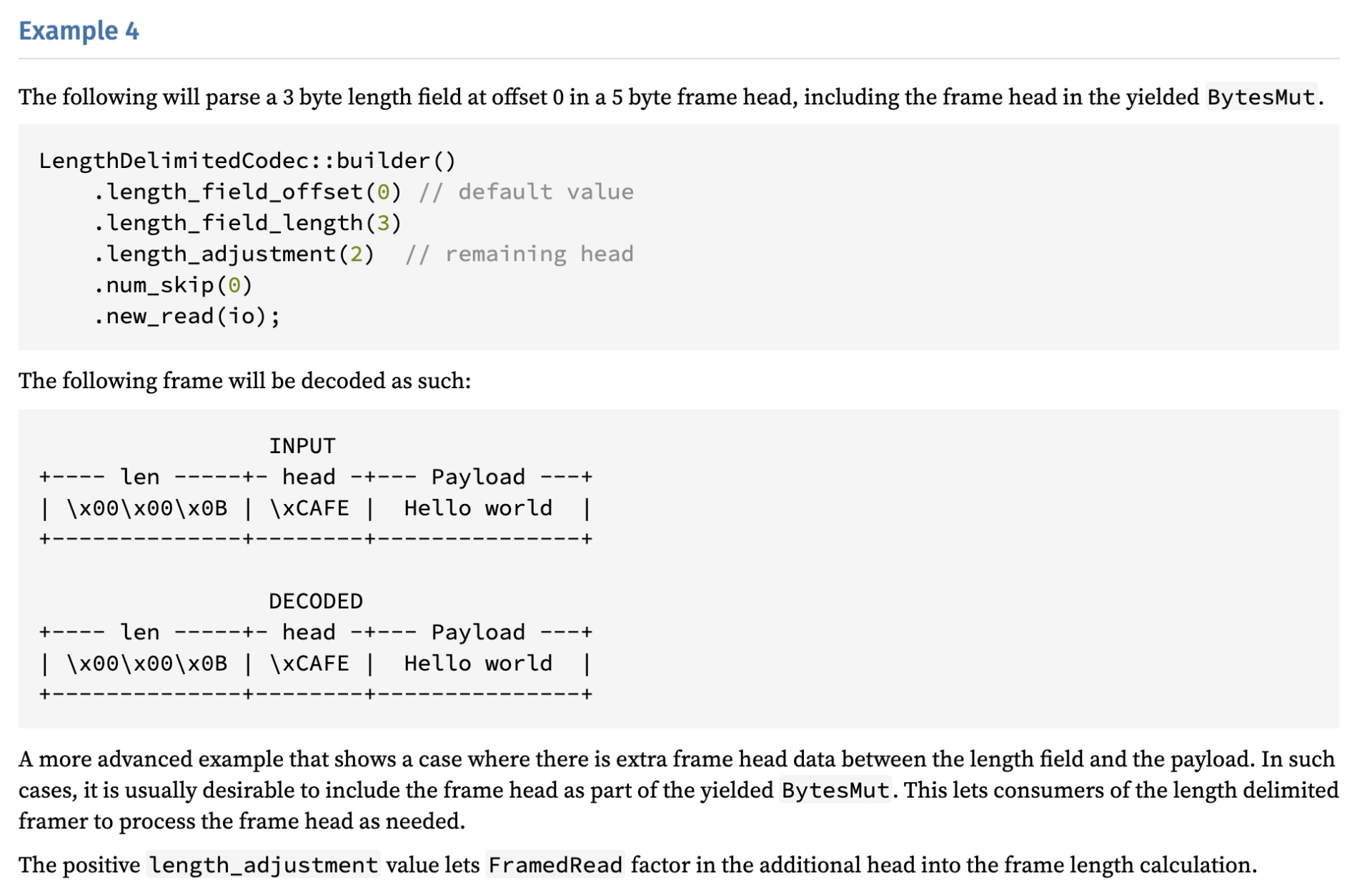Click BytesMut code in the advanced example paragraph
Viewport: 1372px width, 895px height.
click(835, 790)
